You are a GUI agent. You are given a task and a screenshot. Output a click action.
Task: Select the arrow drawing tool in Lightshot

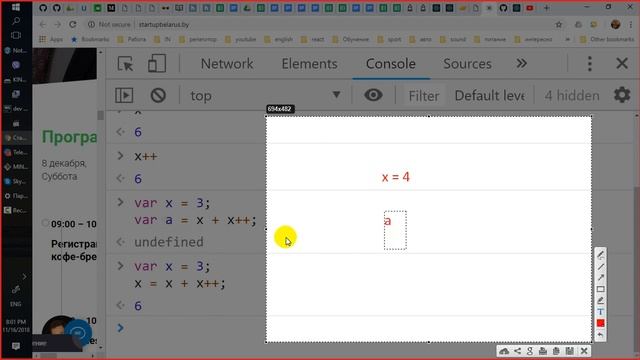tap(600, 278)
